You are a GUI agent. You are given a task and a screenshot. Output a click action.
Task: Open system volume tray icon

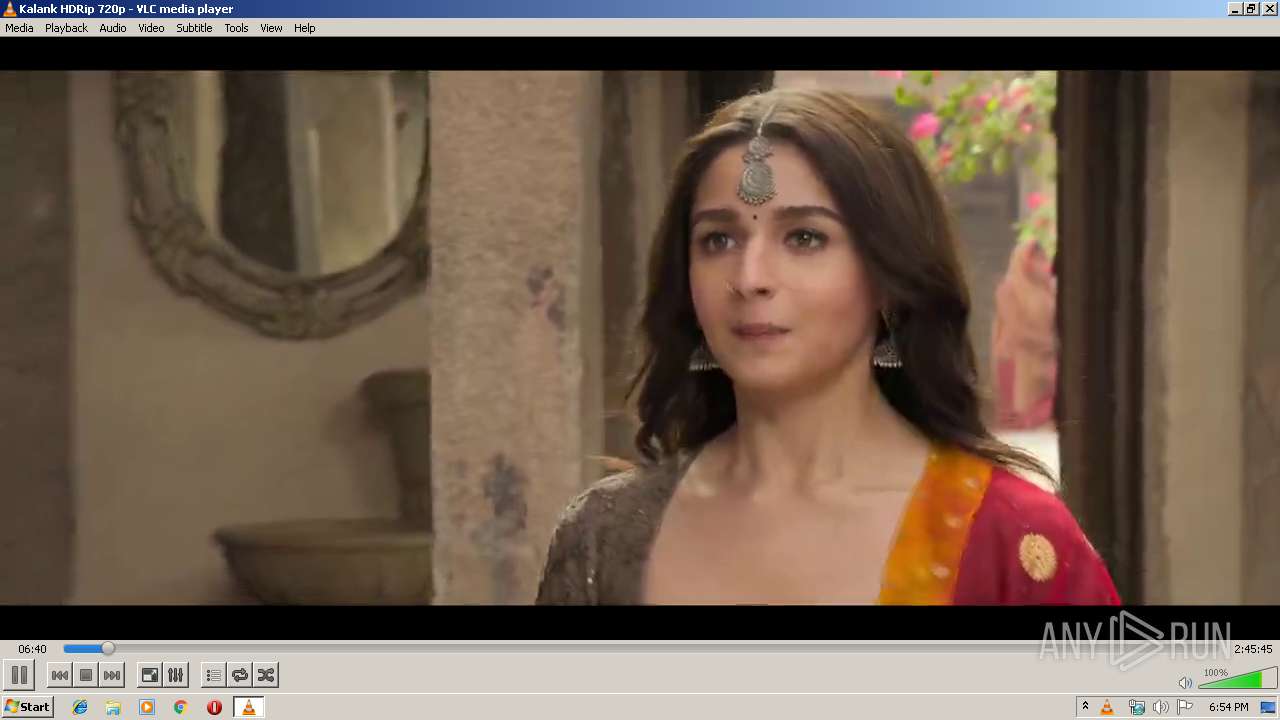point(1160,707)
